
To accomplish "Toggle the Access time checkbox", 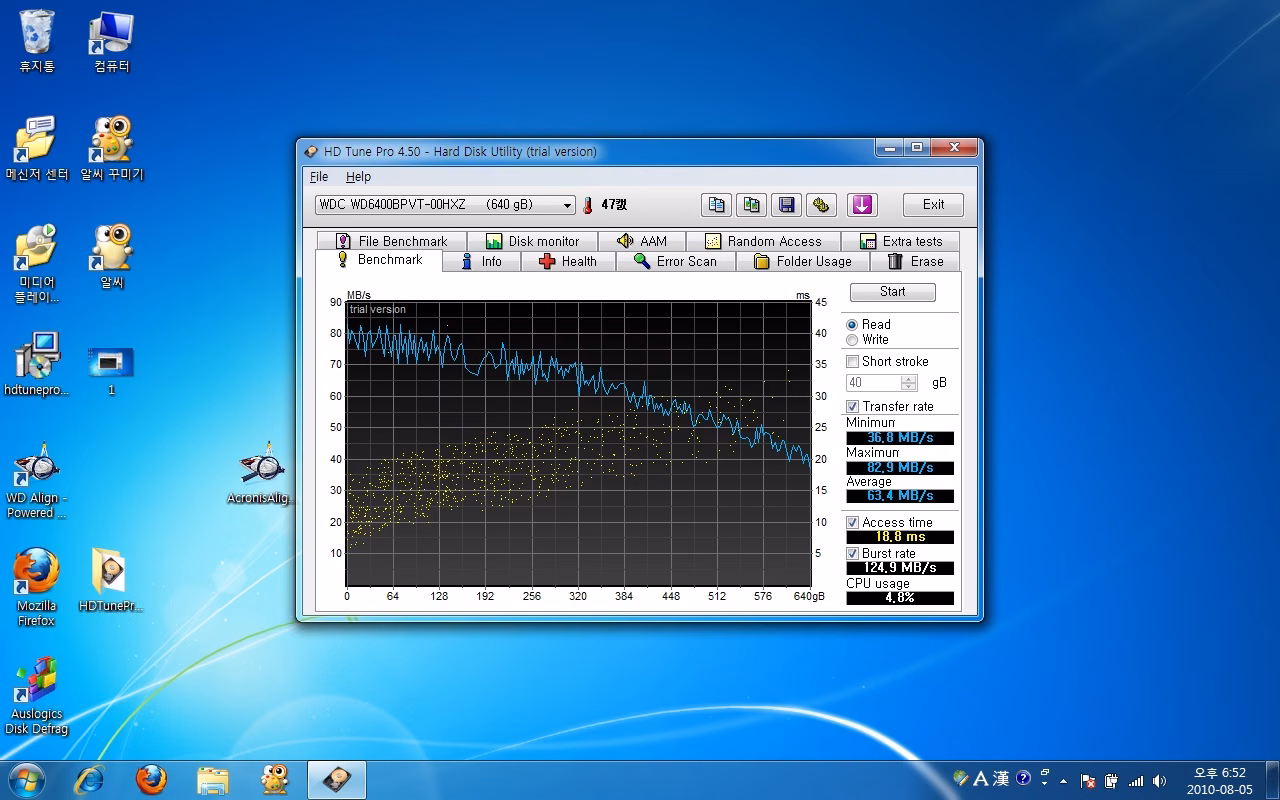I will (x=853, y=522).
